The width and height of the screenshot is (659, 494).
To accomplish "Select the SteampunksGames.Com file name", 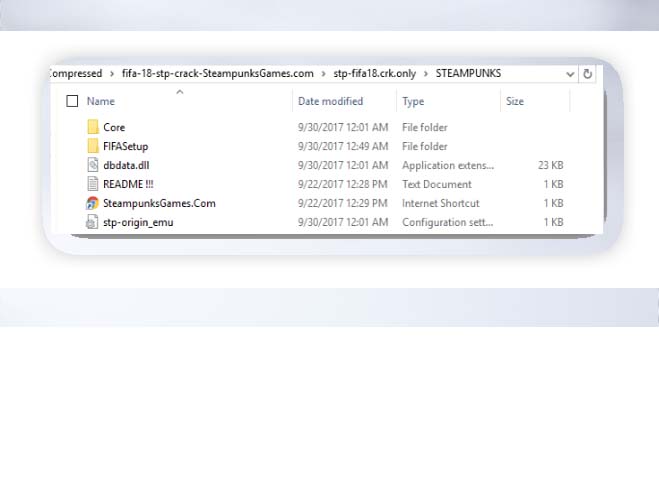I will pos(159,203).
